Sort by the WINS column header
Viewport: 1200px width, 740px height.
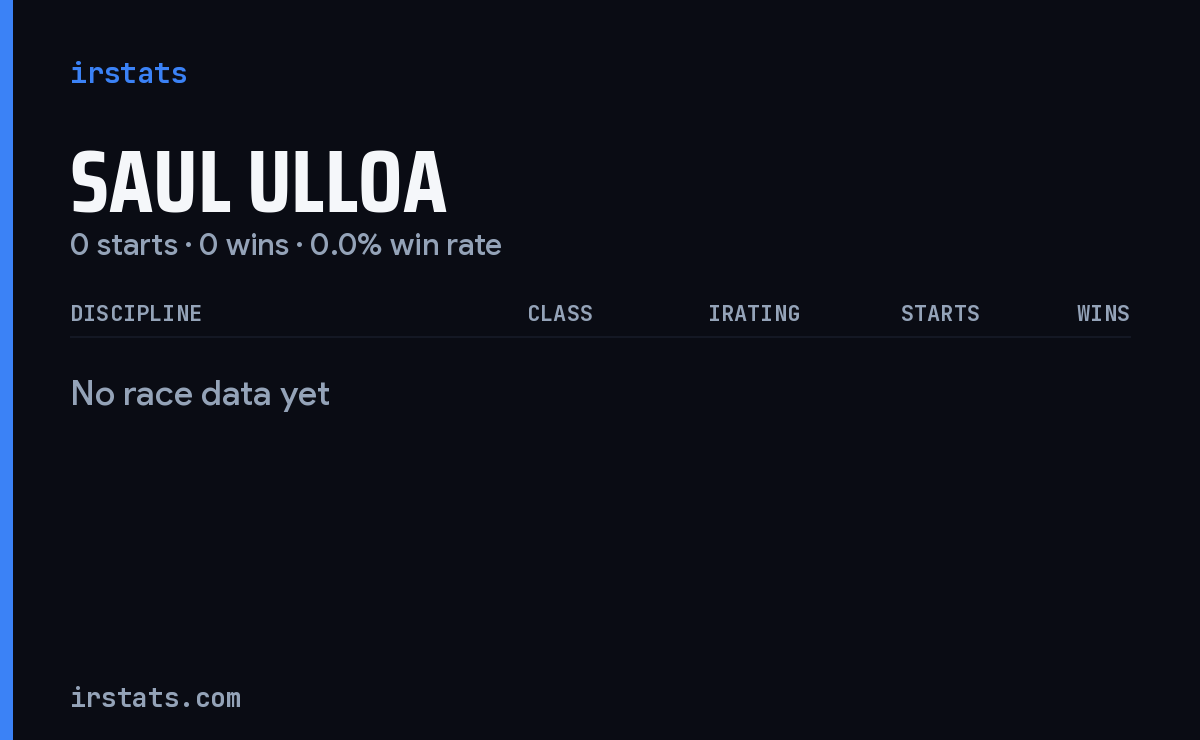click(1103, 313)
